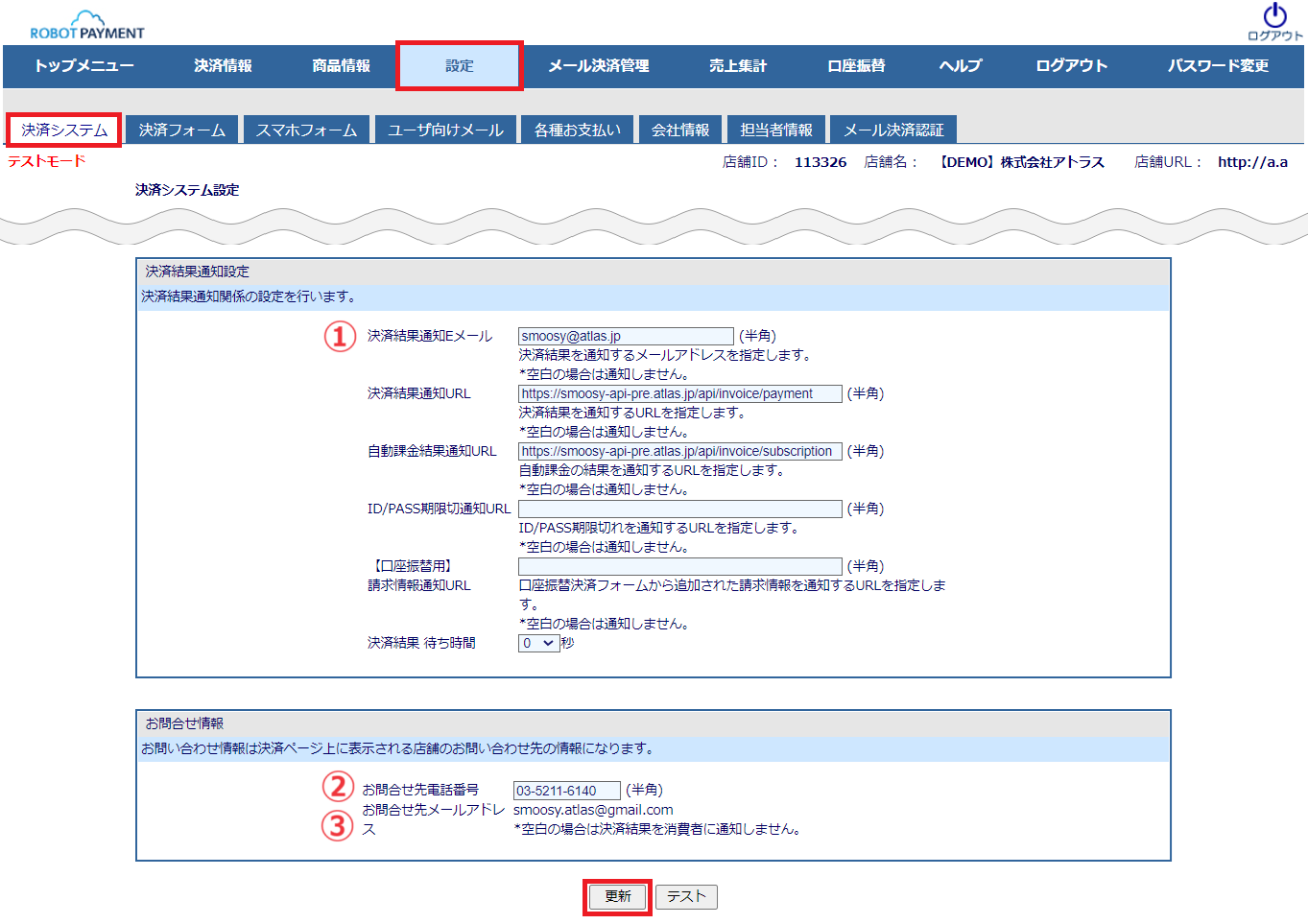Switch to the 担当者情報 tab
The width and height of the screenshot is (1308, 924).
[x=776, y=130]
